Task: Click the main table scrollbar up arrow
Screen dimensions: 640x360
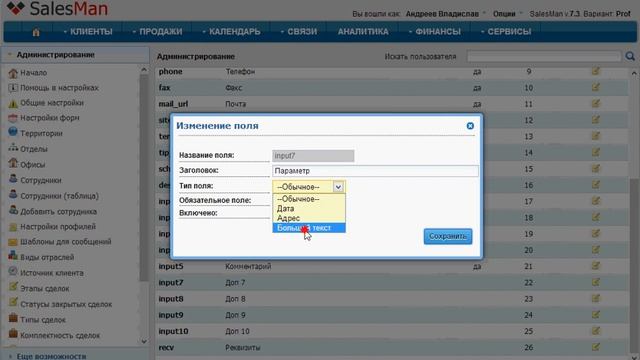Action: point(634,73)
